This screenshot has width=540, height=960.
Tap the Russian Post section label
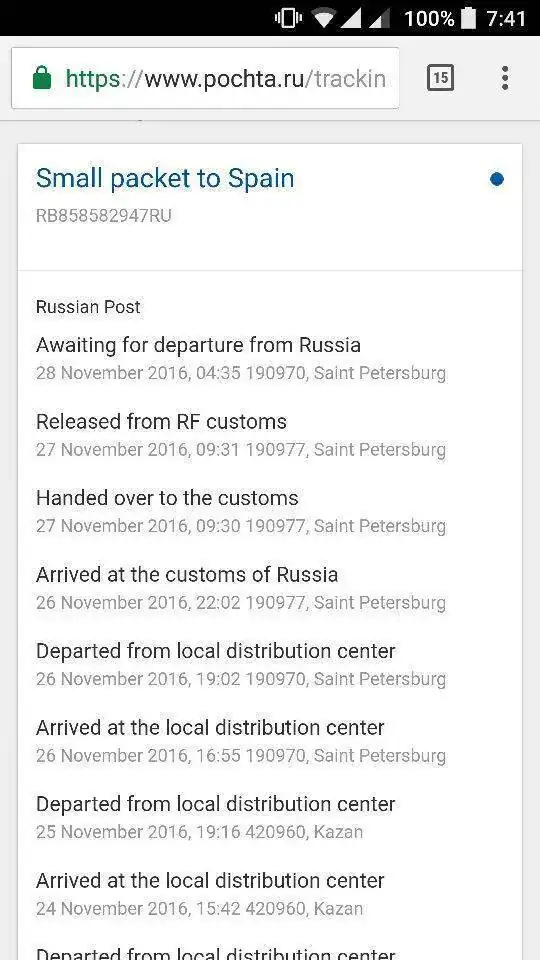pyautogui.click(x=88, y=307)
